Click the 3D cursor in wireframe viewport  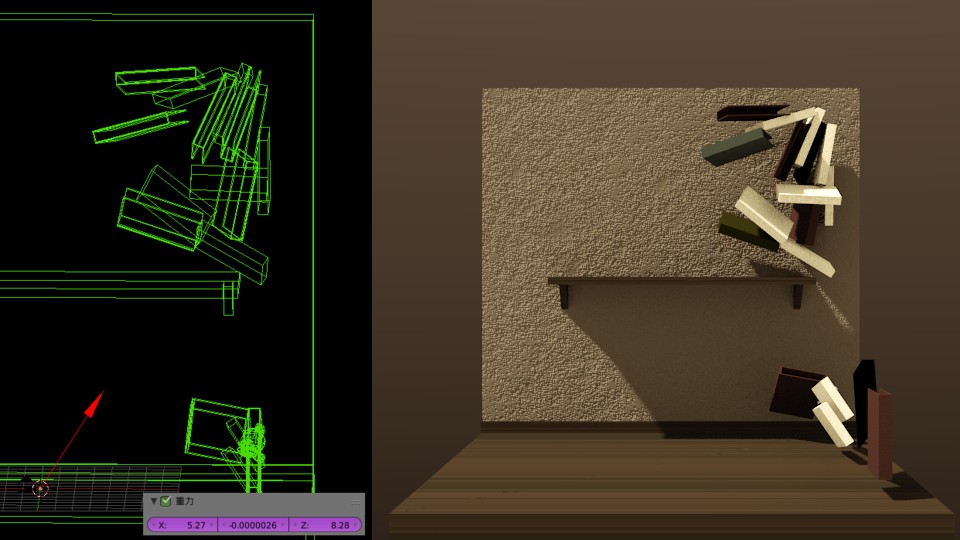coord(40,488)
